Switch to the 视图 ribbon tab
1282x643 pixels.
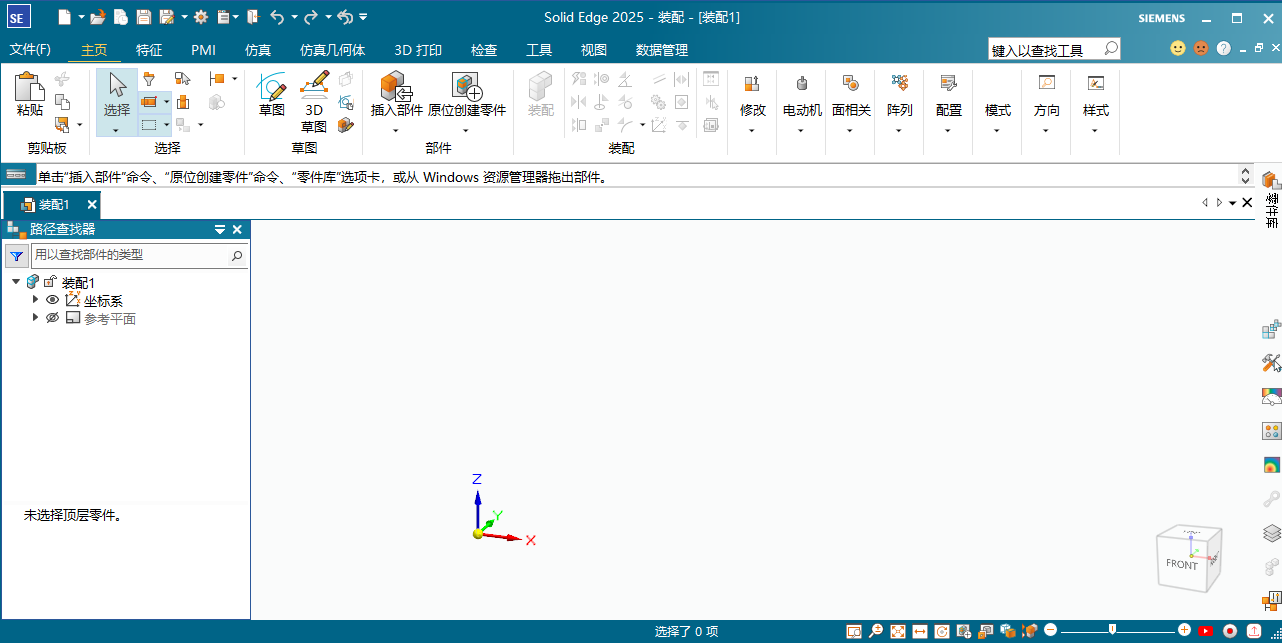(x=594, y=50)
